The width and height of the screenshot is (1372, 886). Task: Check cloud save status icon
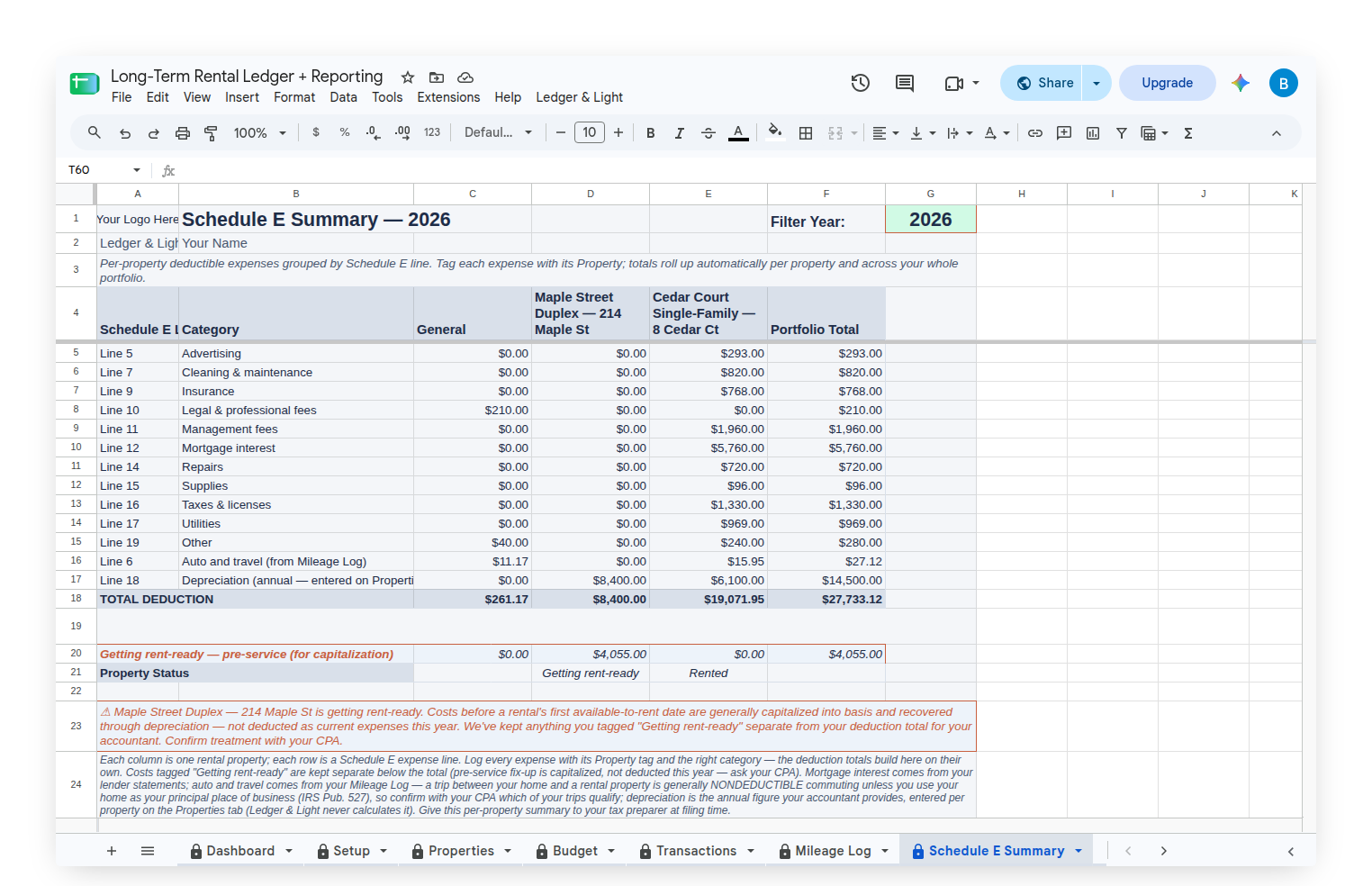465,77
